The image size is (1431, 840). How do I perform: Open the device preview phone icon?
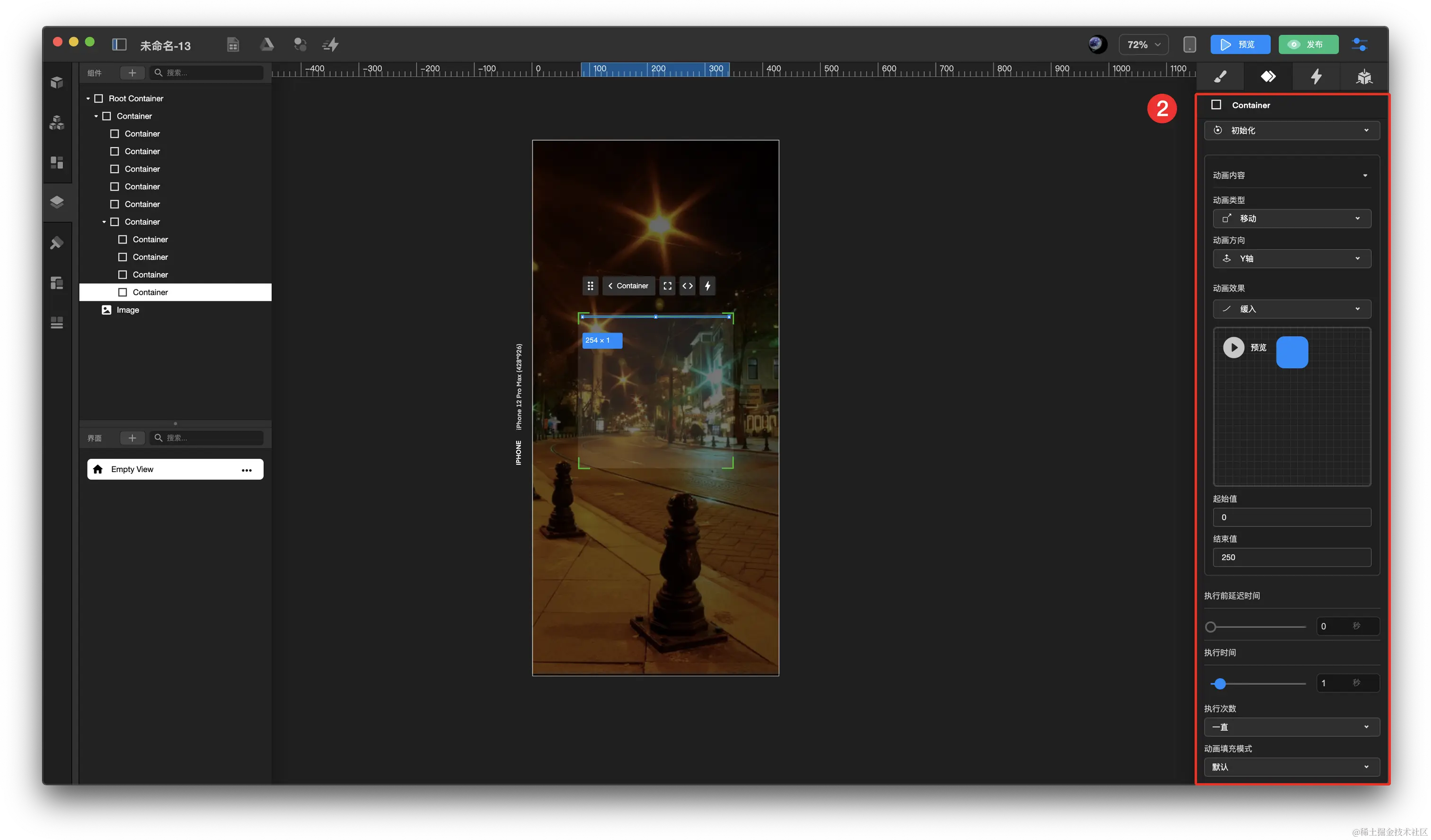1189,44
